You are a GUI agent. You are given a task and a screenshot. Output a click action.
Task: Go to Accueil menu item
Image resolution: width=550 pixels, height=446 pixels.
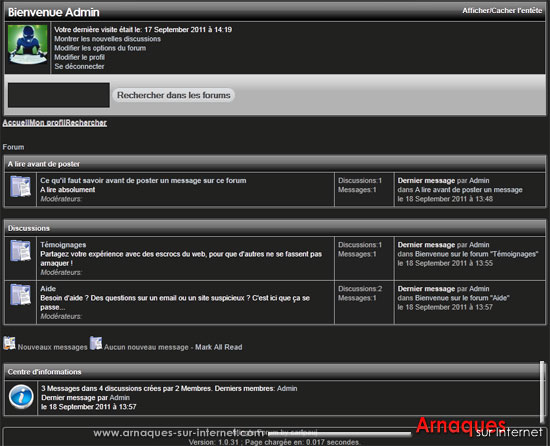click(16, 123)
